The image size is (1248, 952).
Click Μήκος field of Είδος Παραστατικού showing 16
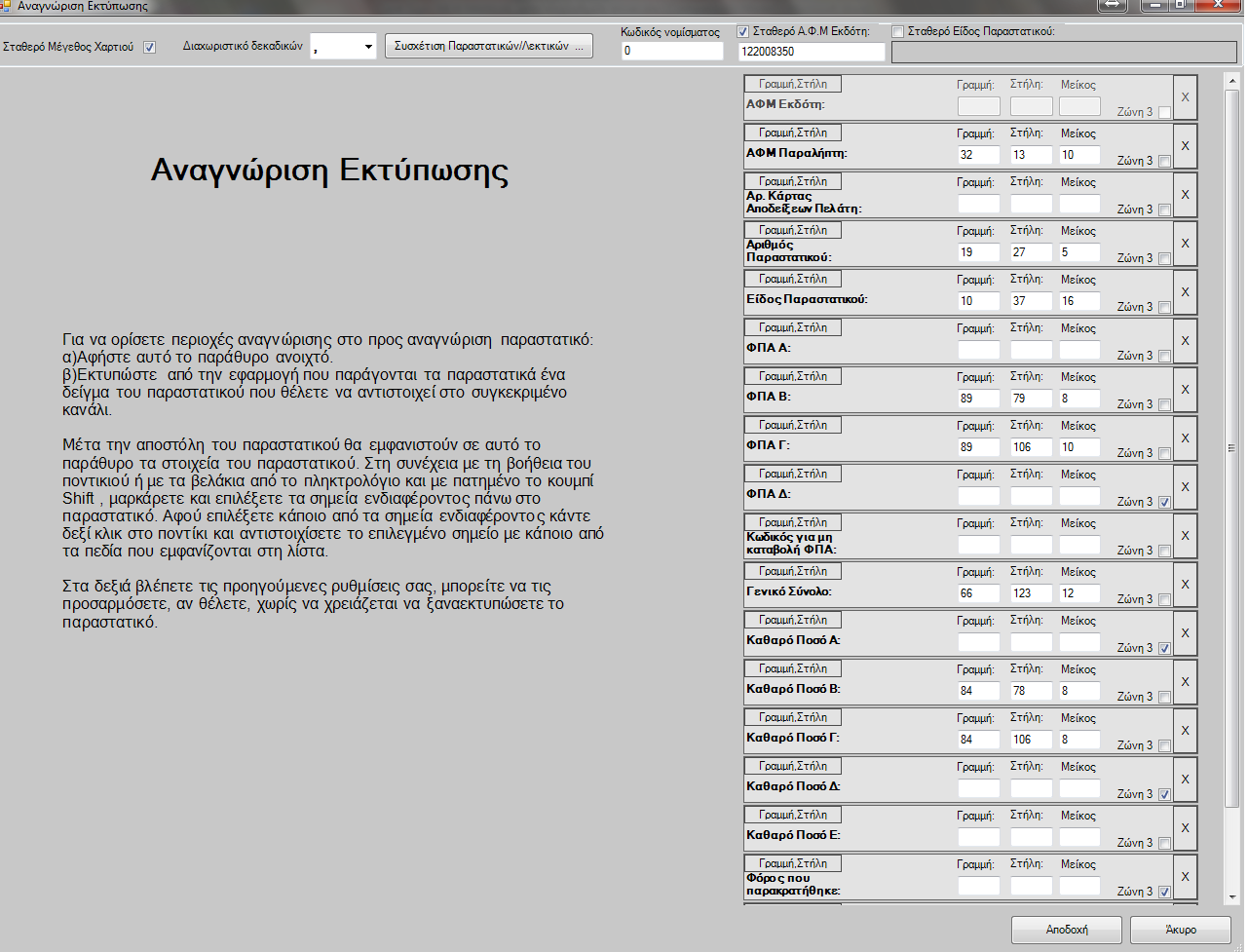[x=1079, y=301]
